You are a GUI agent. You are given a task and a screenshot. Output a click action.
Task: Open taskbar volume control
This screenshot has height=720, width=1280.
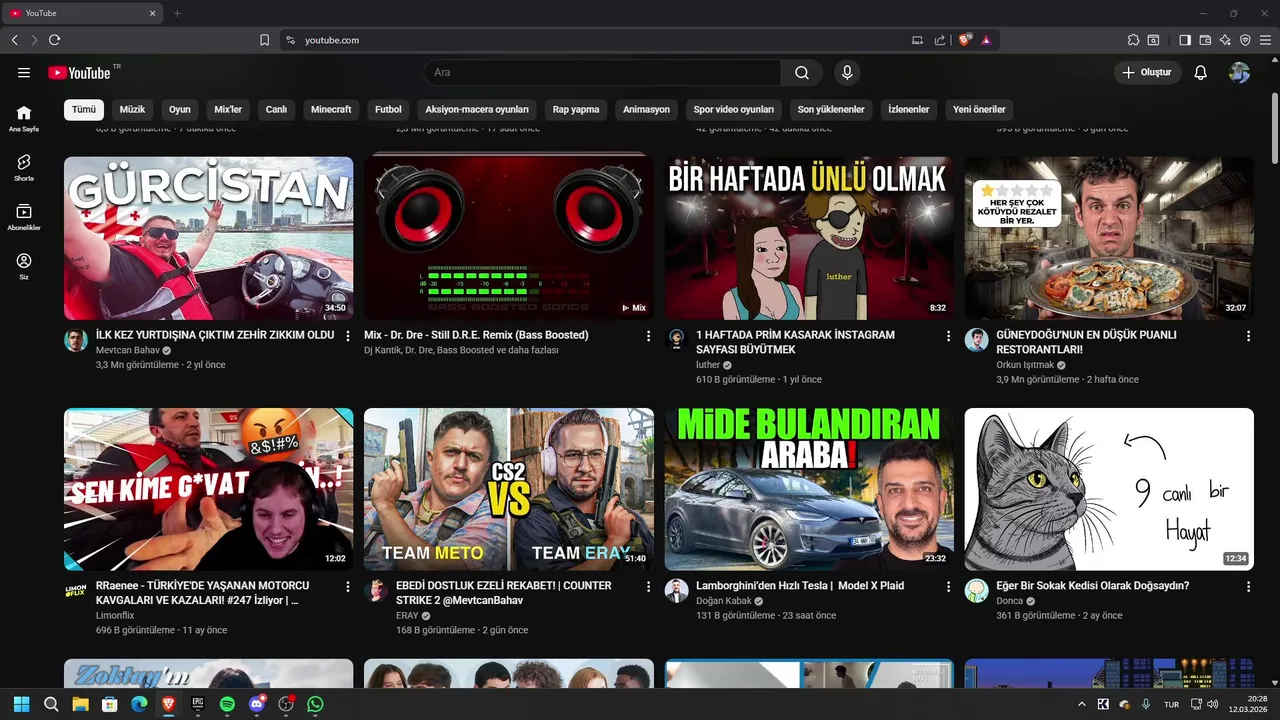[1213, 704]
